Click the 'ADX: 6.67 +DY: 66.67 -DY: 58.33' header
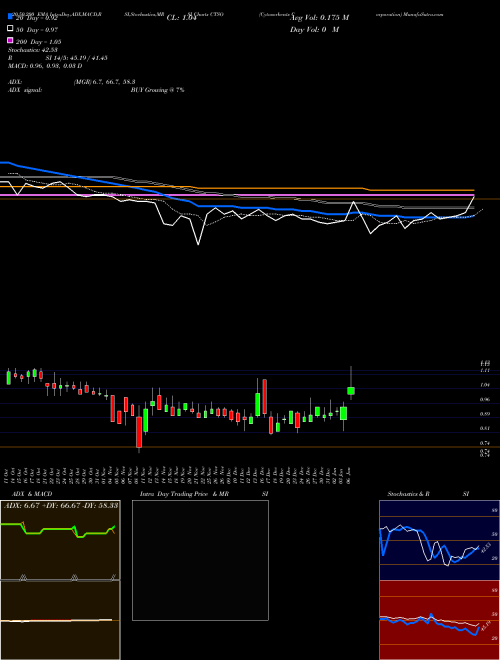500x660 pixels. [x=61, y=505]
